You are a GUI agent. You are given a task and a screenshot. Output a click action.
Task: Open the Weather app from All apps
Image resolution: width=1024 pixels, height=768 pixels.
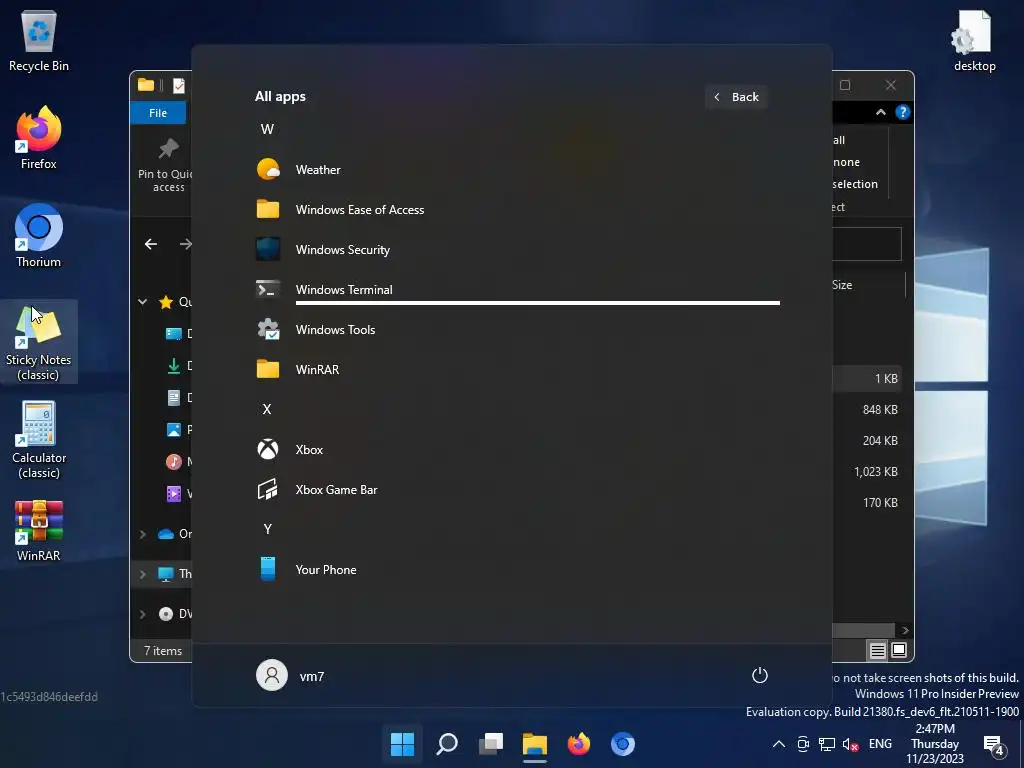(516, 170)
